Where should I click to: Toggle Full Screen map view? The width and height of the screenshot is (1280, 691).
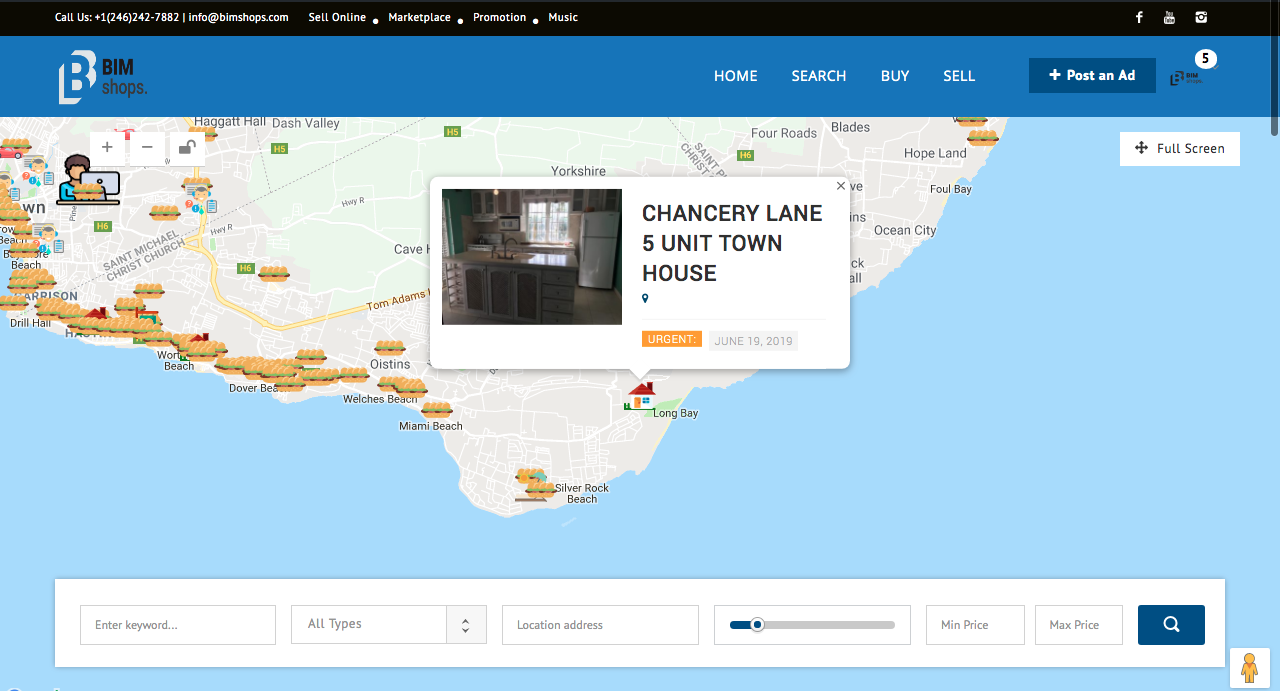coord(1179,149)
